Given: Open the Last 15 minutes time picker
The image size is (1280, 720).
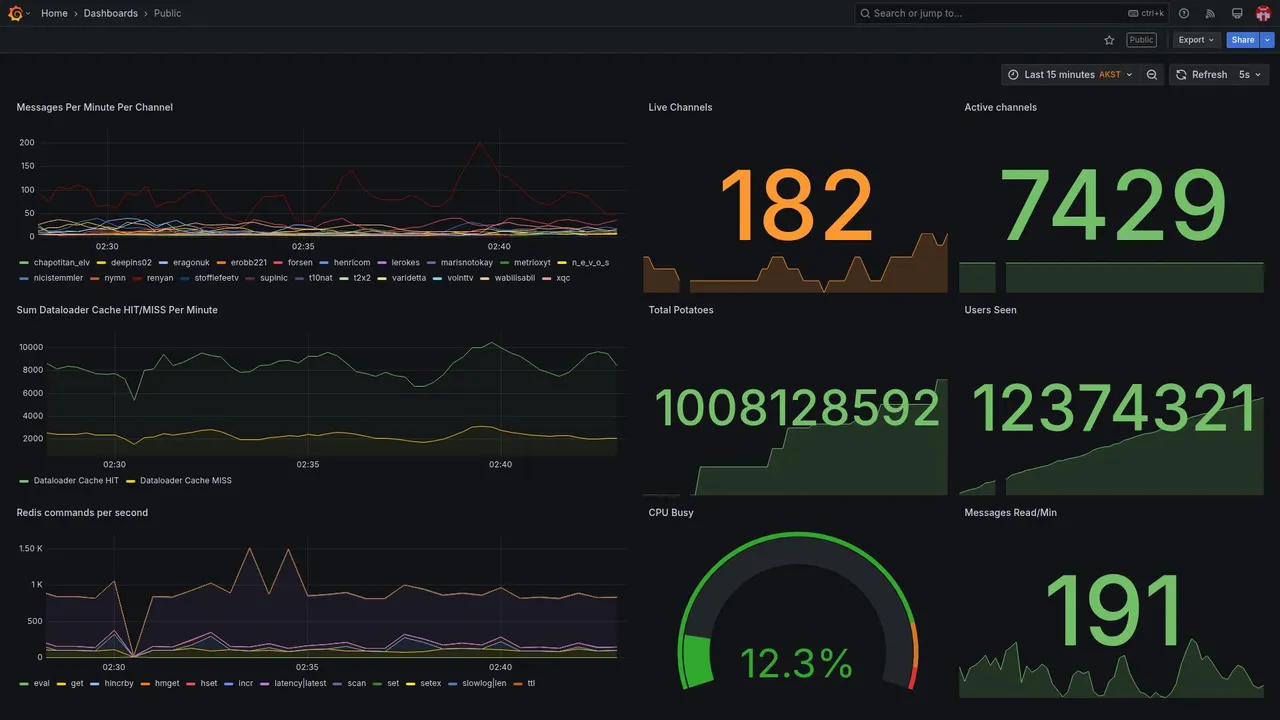Looking at the screenshot, I should pos(1070,74).
